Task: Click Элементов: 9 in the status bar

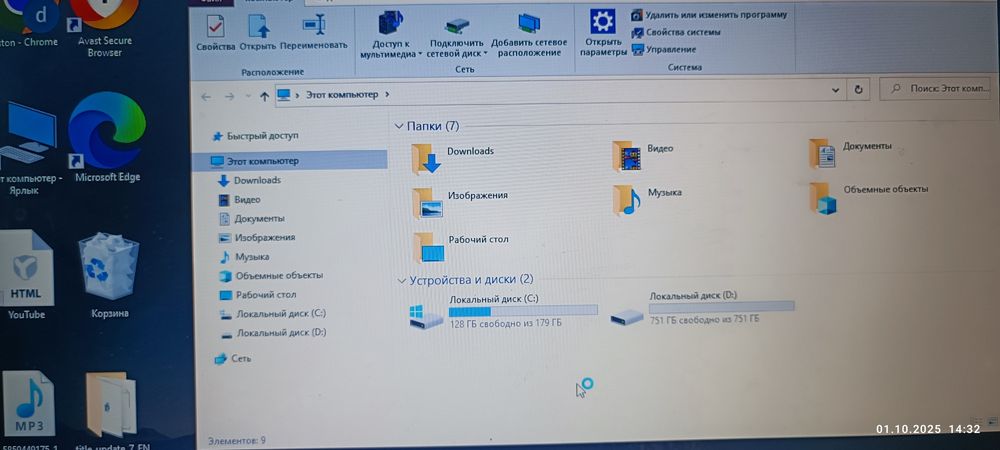Action: coord(237,440)
